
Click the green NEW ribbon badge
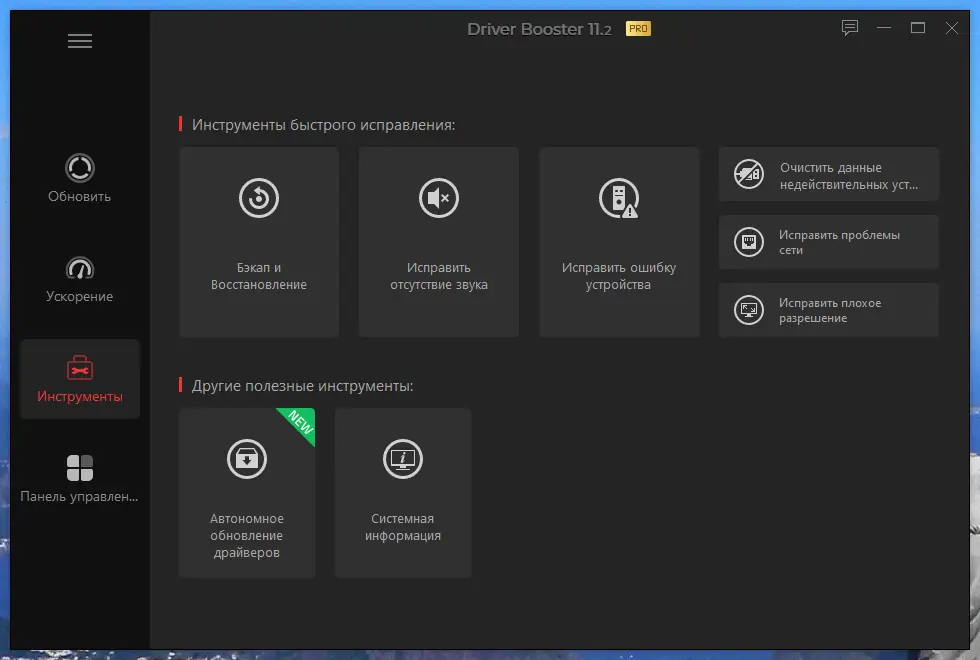(x=300, y=423)
